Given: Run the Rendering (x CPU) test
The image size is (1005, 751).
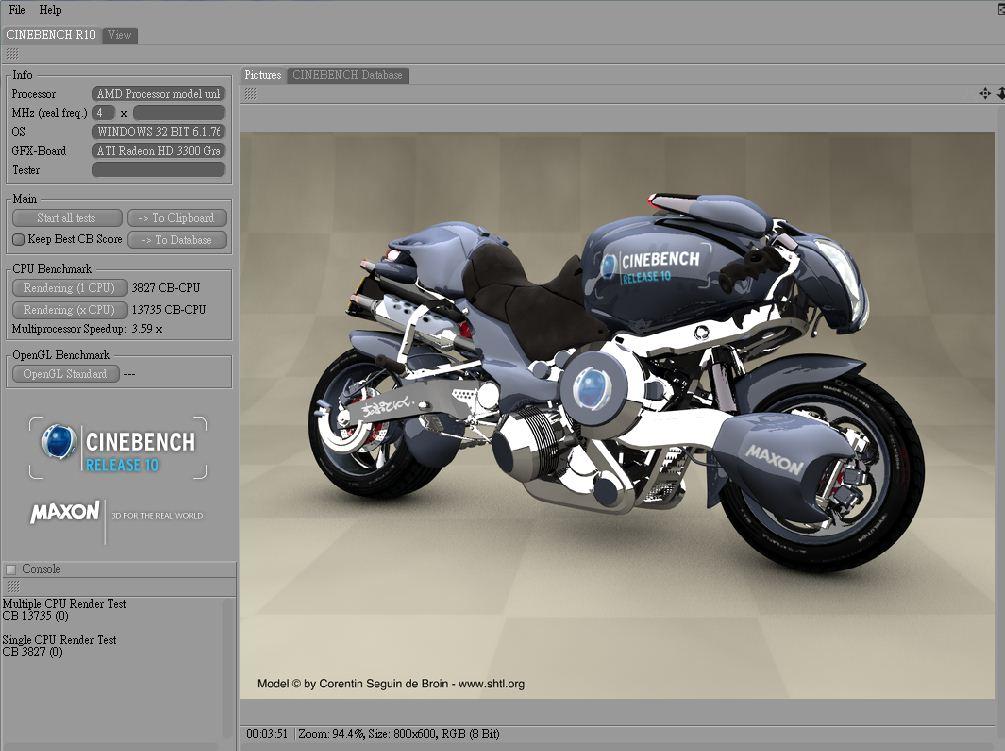Looking at the screenshot, I should tap(69, 309).
